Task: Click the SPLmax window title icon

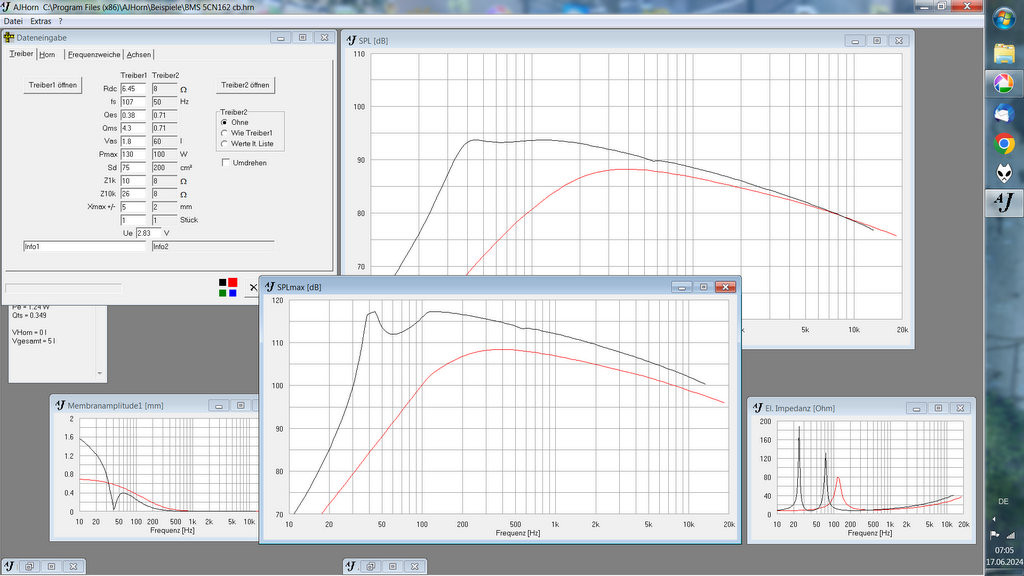Action: pyautogui.click(x=269, y=287)
